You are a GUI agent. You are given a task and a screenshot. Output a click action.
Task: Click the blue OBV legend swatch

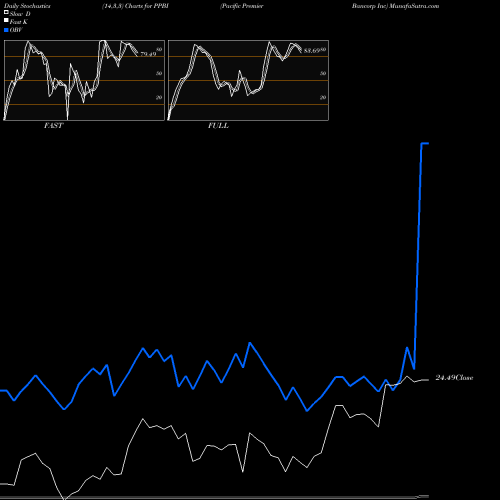(6, 30)
